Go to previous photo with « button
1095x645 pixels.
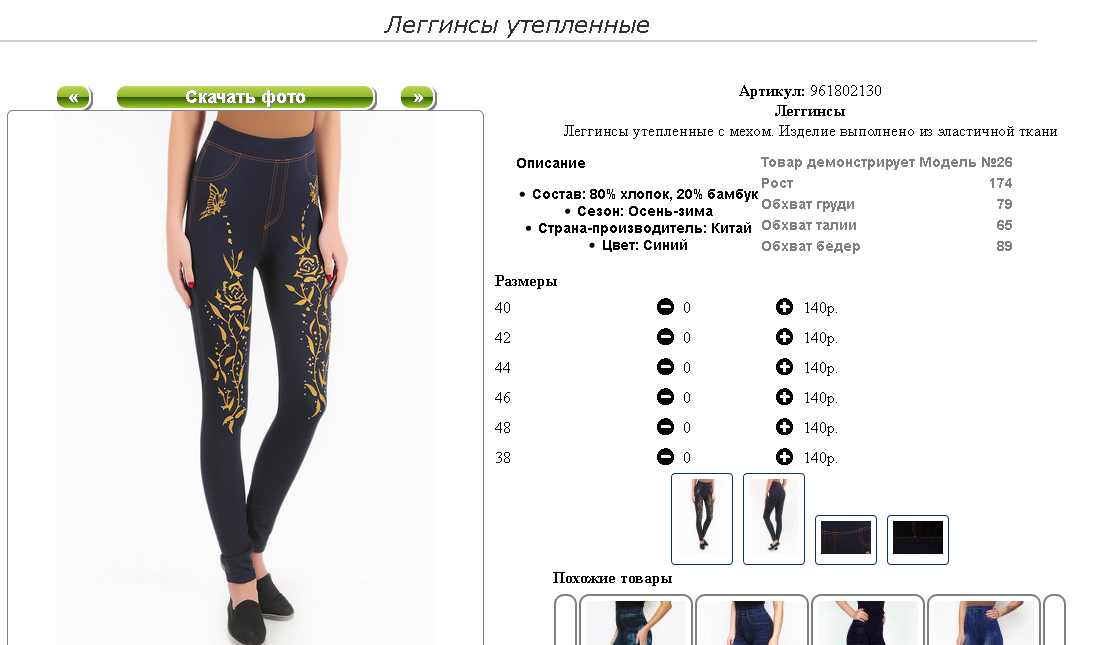(74, 98)
